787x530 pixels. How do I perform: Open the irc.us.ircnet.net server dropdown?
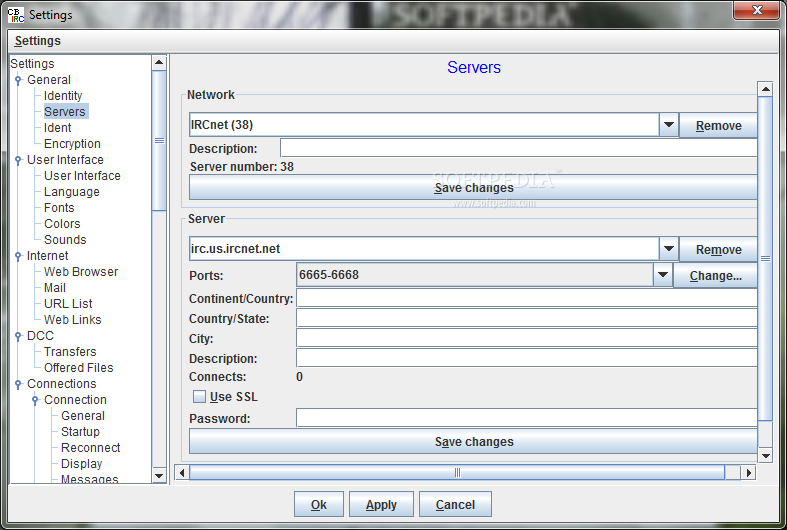[x=669, y=248]
